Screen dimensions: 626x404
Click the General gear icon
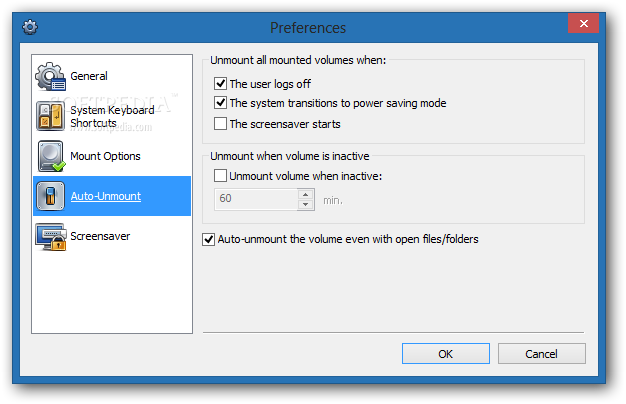pos(51,77)
